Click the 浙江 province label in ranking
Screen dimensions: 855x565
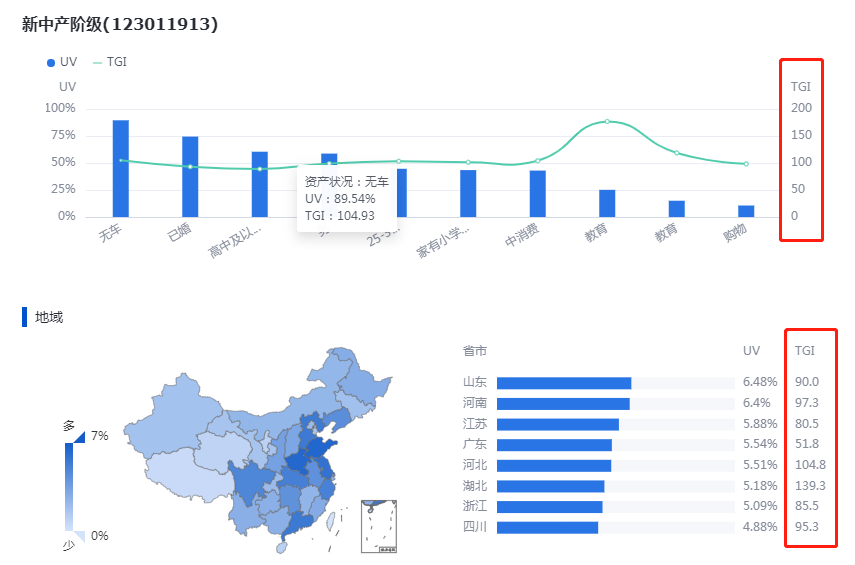(x=475, y=507)
